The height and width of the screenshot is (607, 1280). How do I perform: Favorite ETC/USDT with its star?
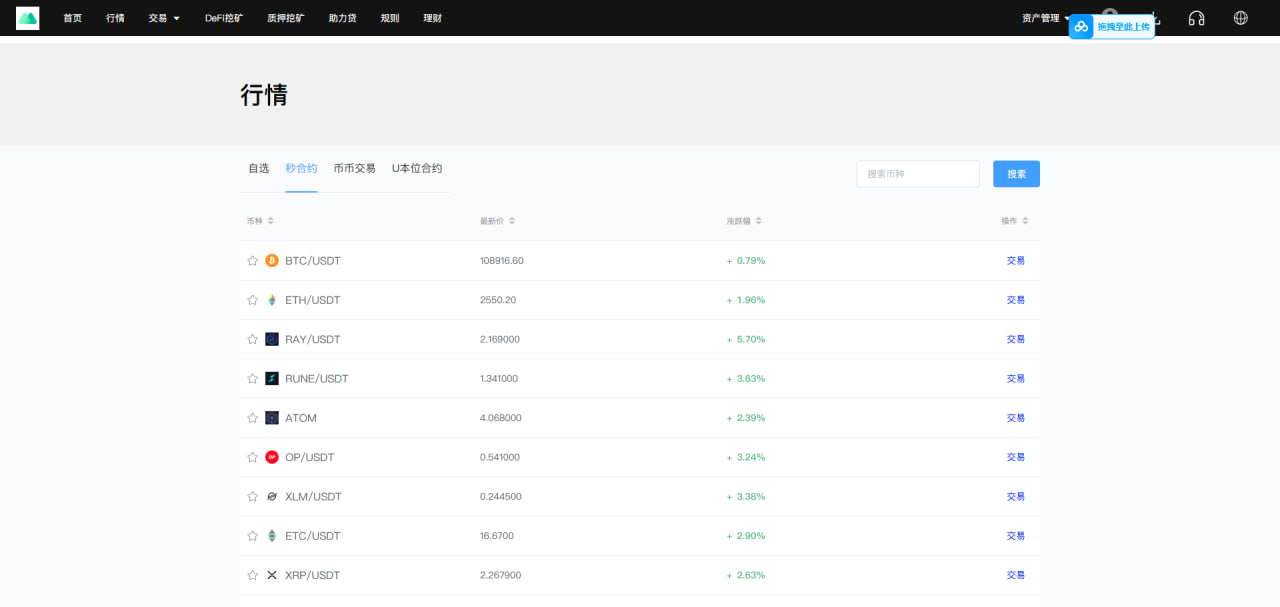pyautogui.click(x=253, y=536)
